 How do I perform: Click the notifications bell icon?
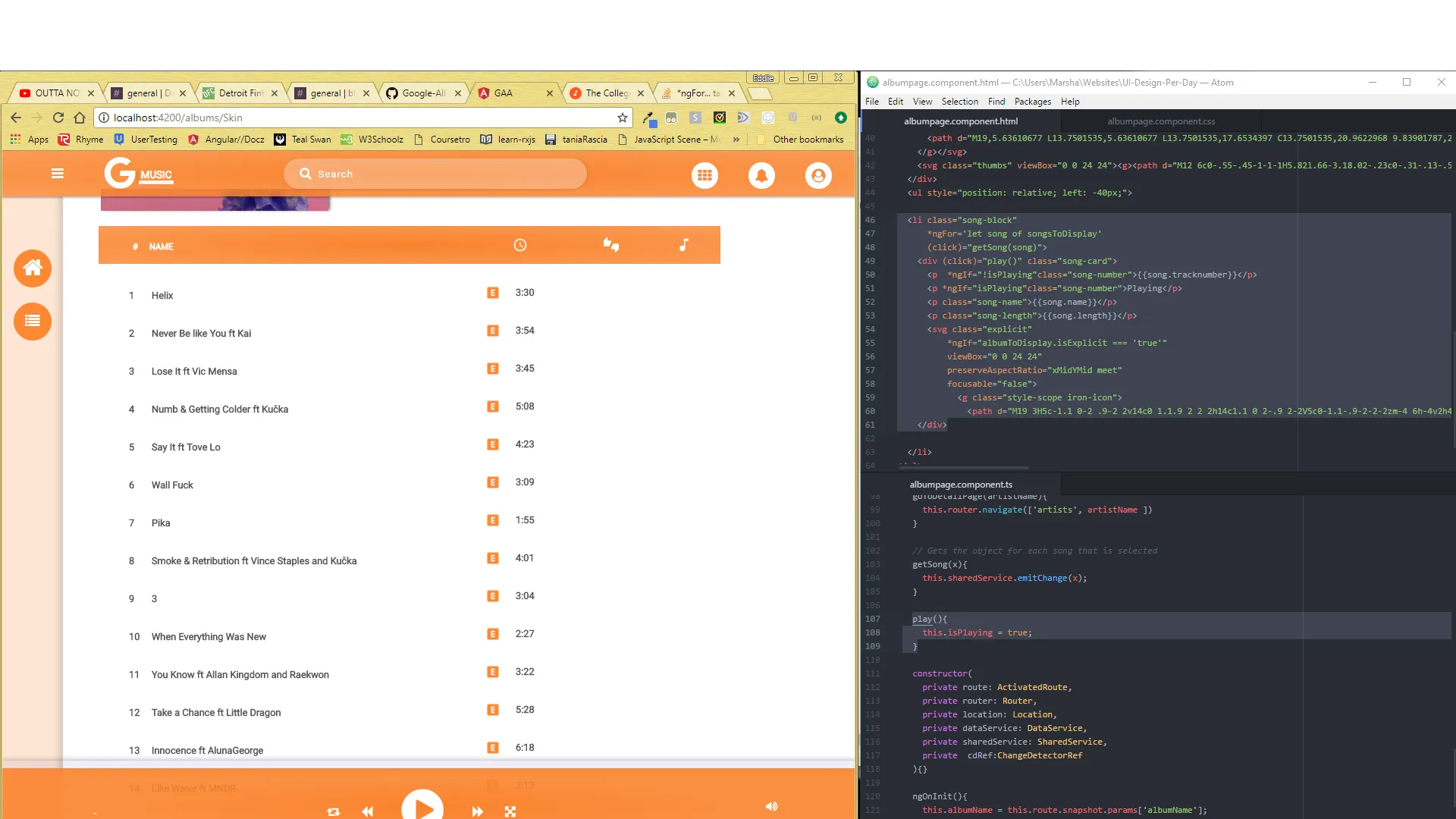761,176
